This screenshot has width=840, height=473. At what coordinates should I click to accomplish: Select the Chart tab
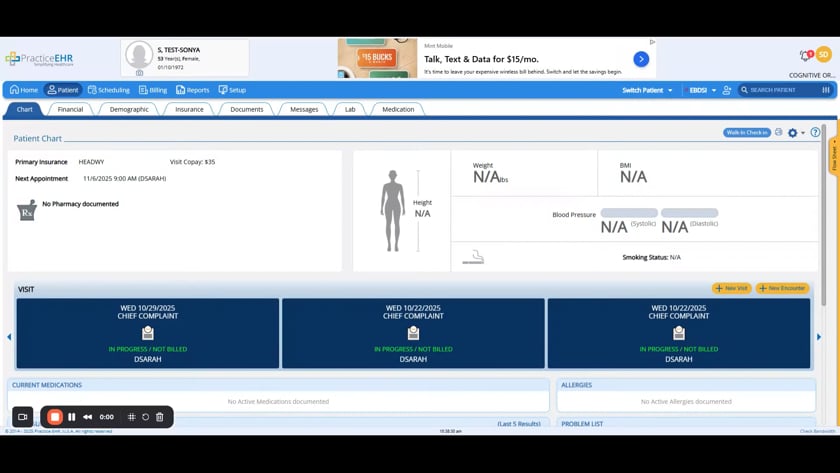pos(24,109)
